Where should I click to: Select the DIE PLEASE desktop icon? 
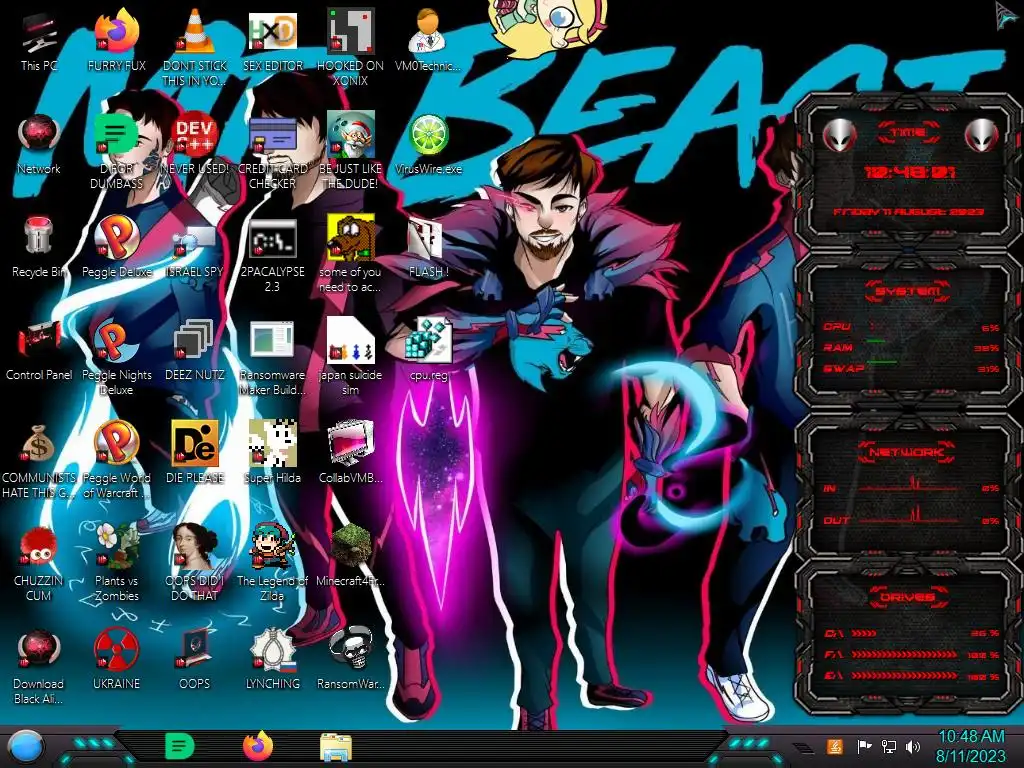tap(195, 453)
